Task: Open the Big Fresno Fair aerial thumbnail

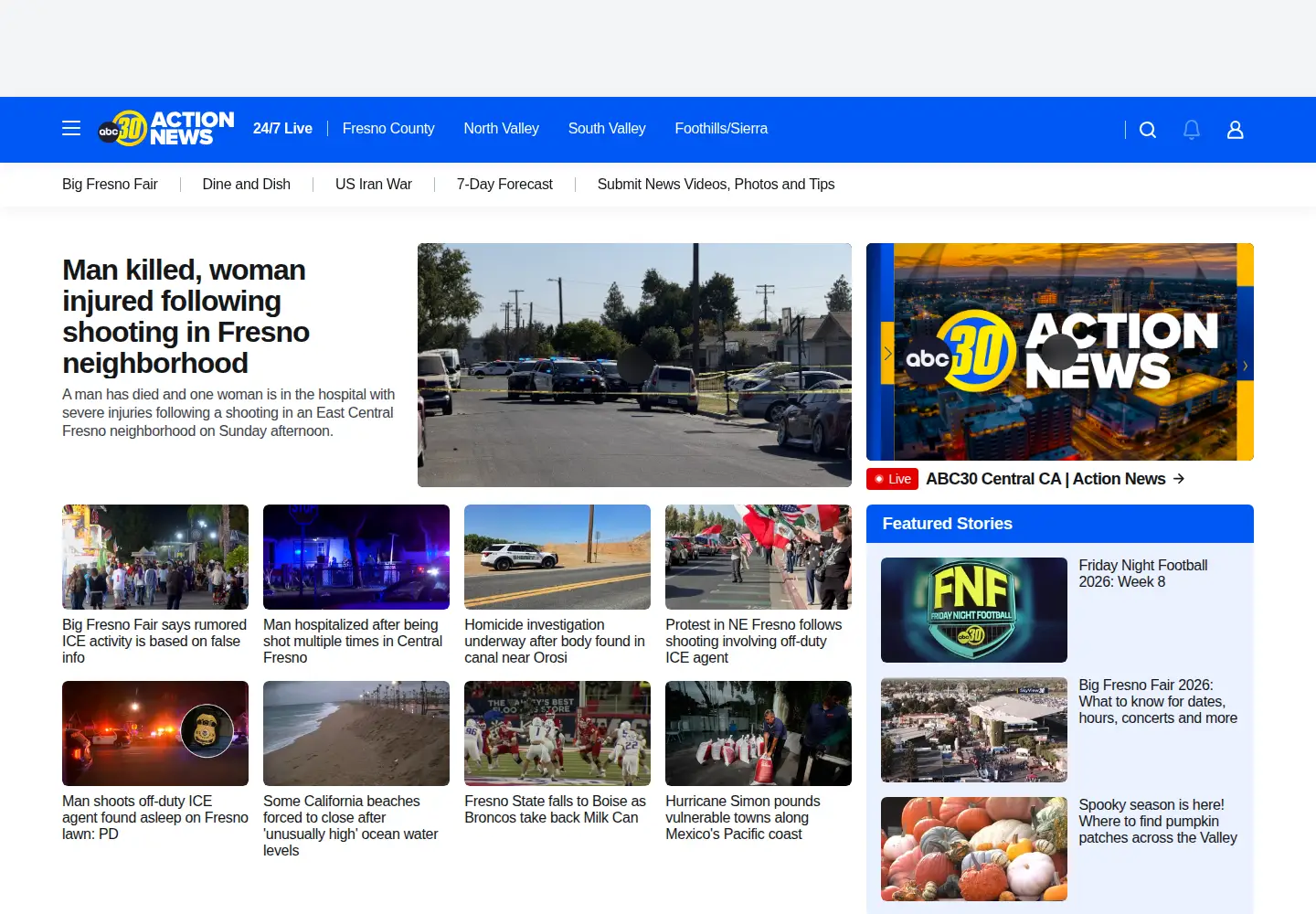Action: pos(974,729)
